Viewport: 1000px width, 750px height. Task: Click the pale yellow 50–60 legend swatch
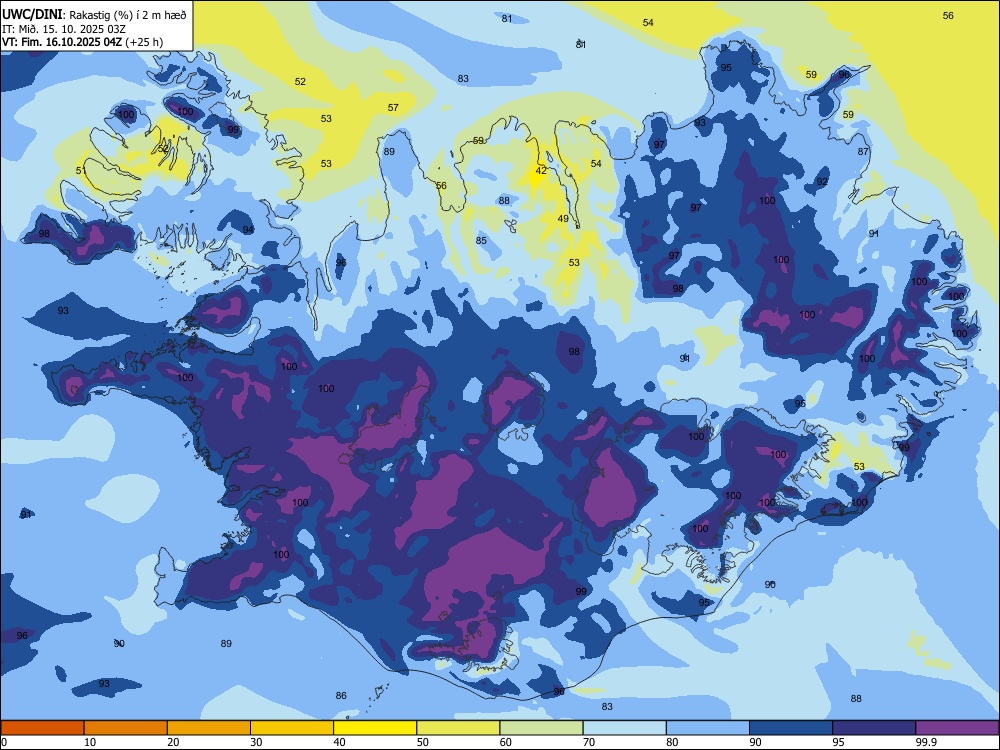coord(458,728)
